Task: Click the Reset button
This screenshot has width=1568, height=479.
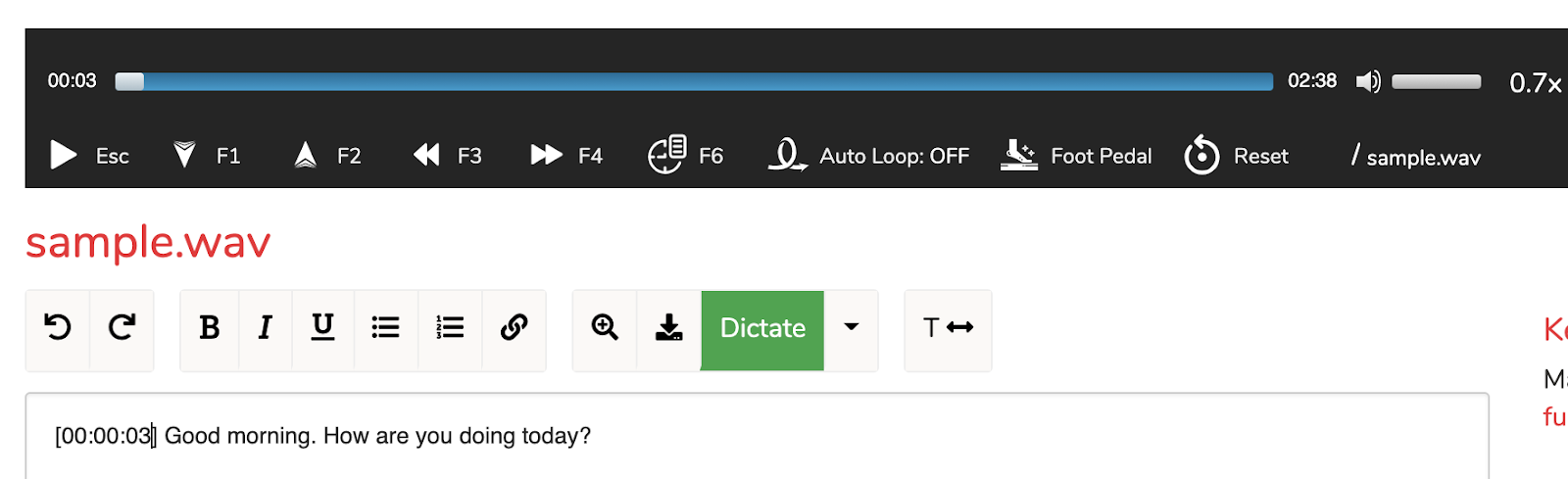Action: [x=1236, y=155]
